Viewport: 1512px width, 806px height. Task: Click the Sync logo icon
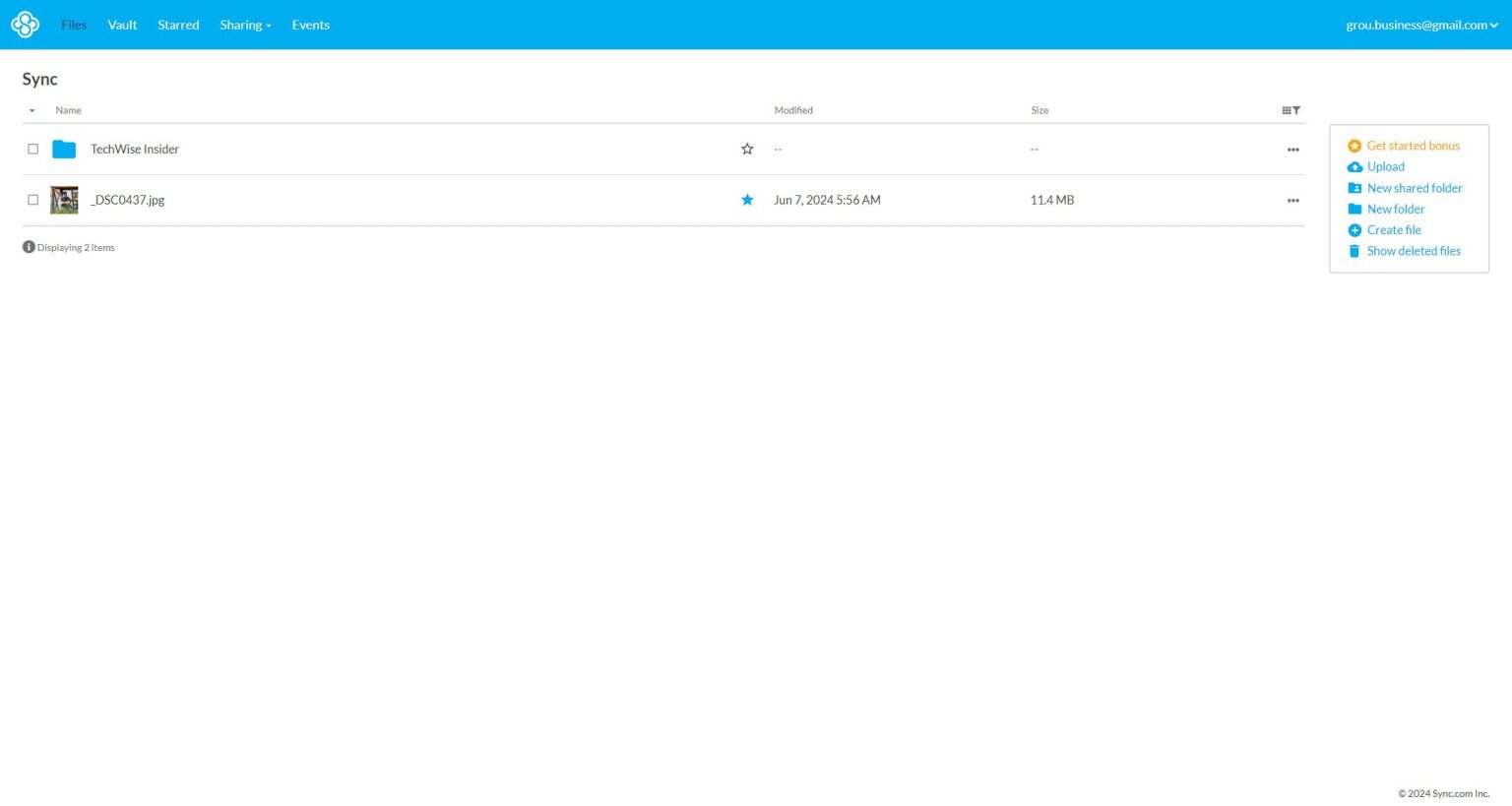25,25
